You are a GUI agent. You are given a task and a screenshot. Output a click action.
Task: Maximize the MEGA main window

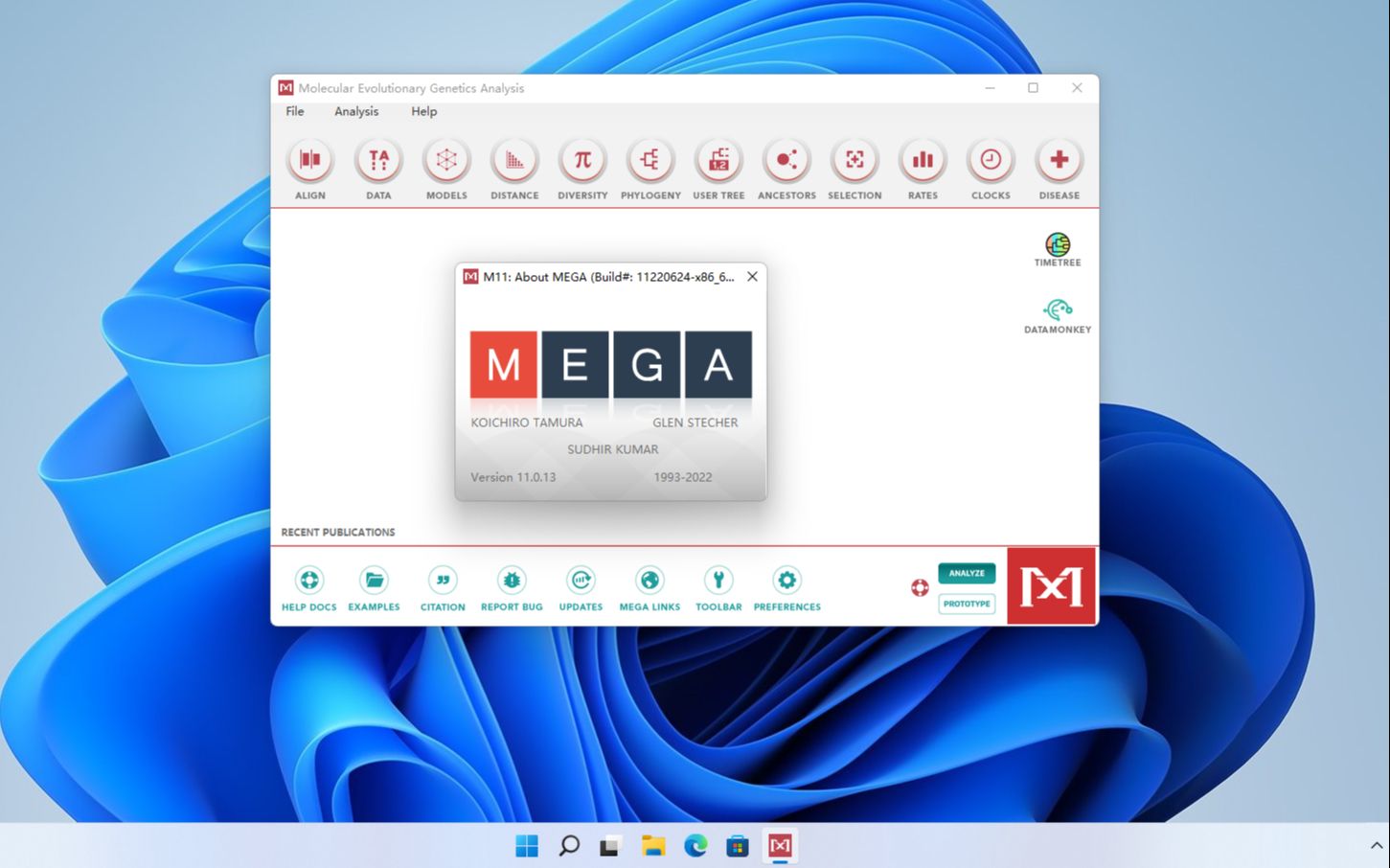(1033, 88)
